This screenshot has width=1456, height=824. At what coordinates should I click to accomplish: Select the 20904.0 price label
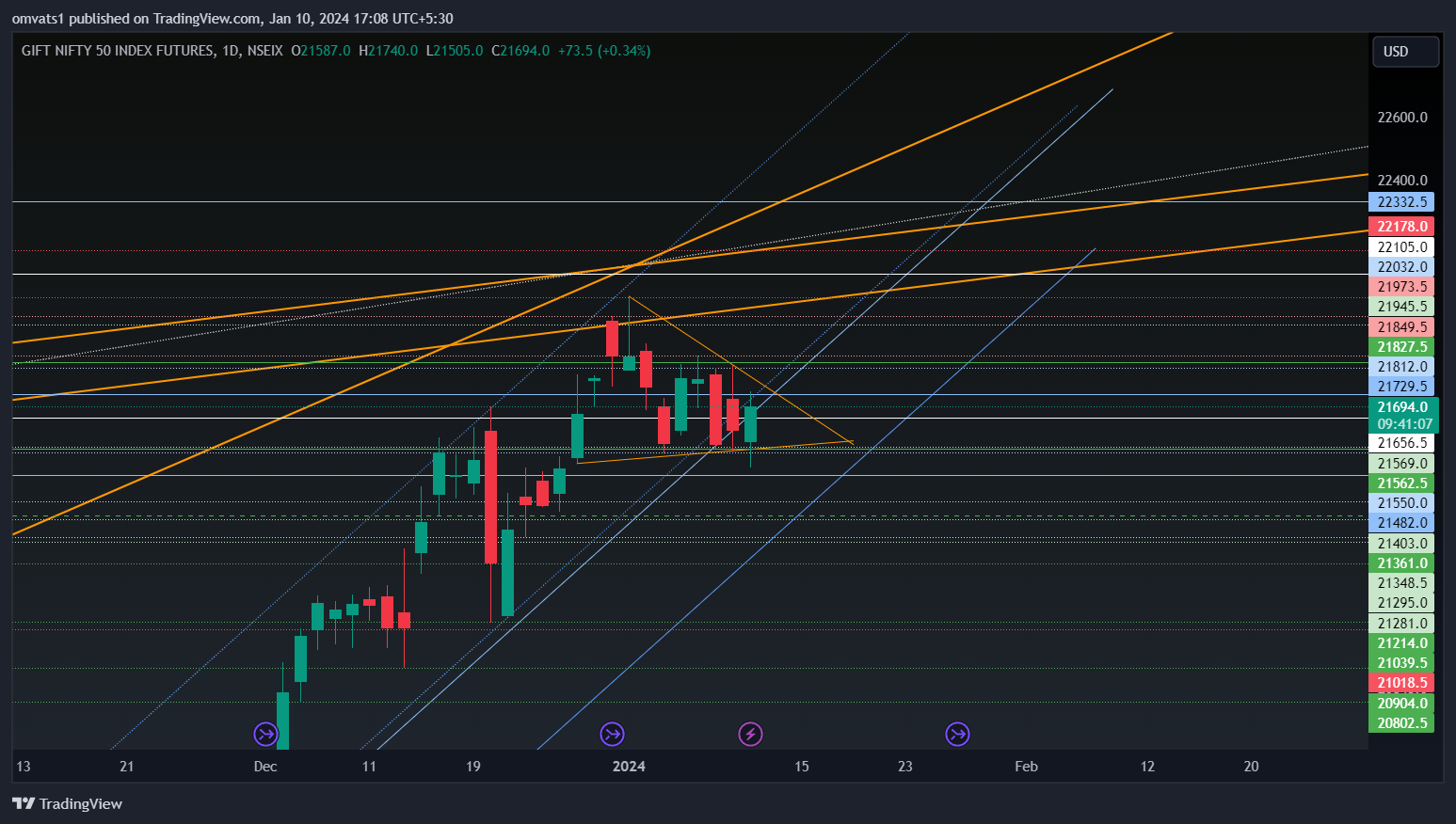(1401, 704)
